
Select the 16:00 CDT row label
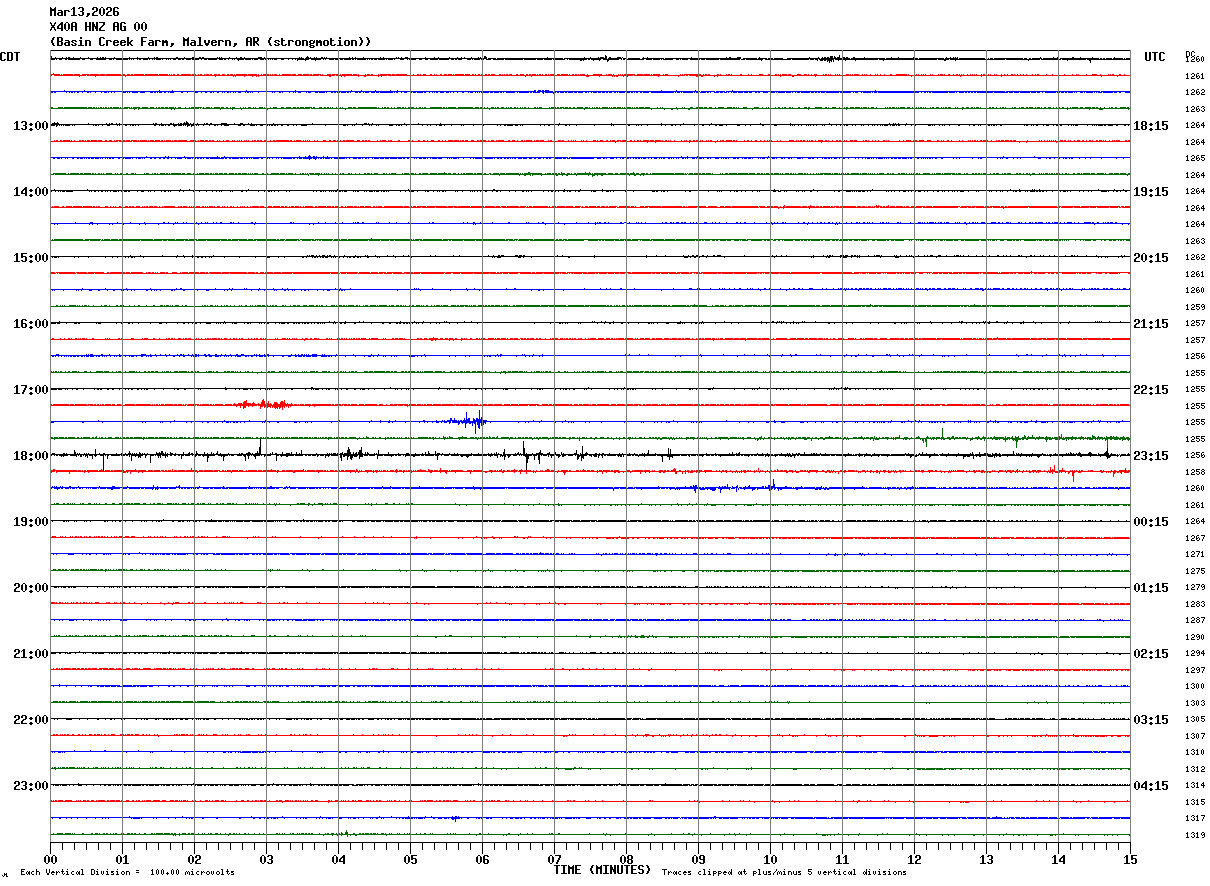click(31, 324)
